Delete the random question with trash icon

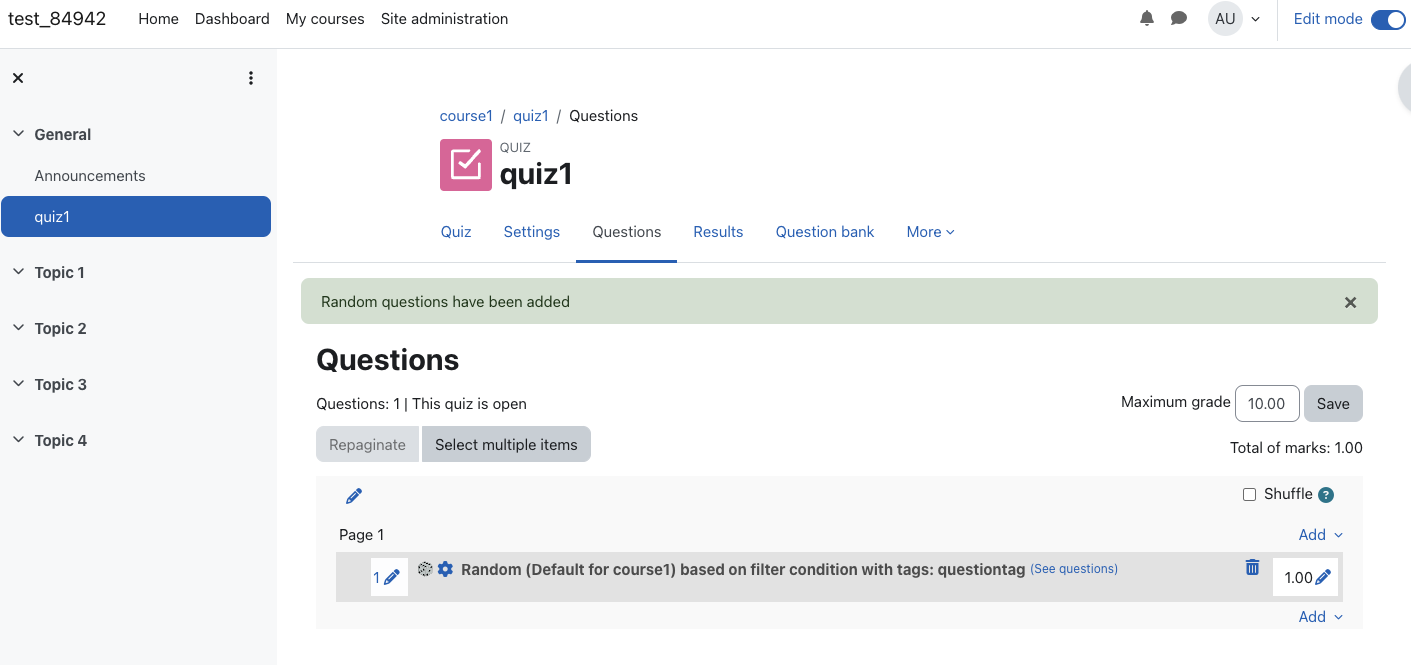point(1252,568)
